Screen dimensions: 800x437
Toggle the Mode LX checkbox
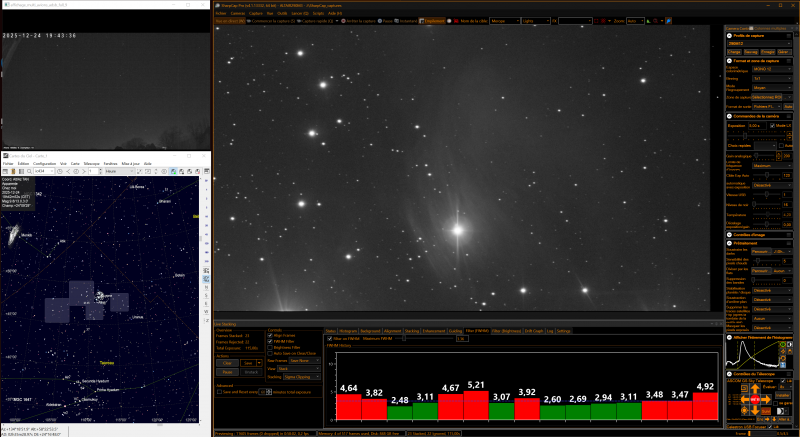tap(772, 125)
